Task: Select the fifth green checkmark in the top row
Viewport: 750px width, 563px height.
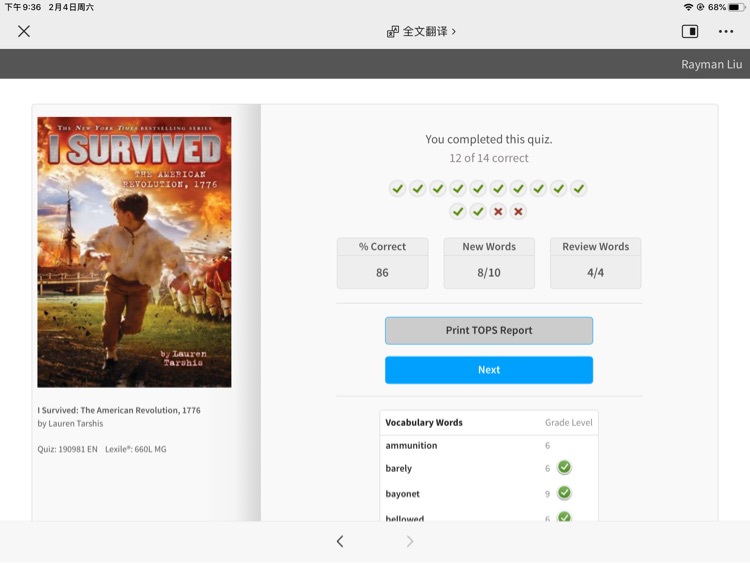Action: click(x=478, y=189)
